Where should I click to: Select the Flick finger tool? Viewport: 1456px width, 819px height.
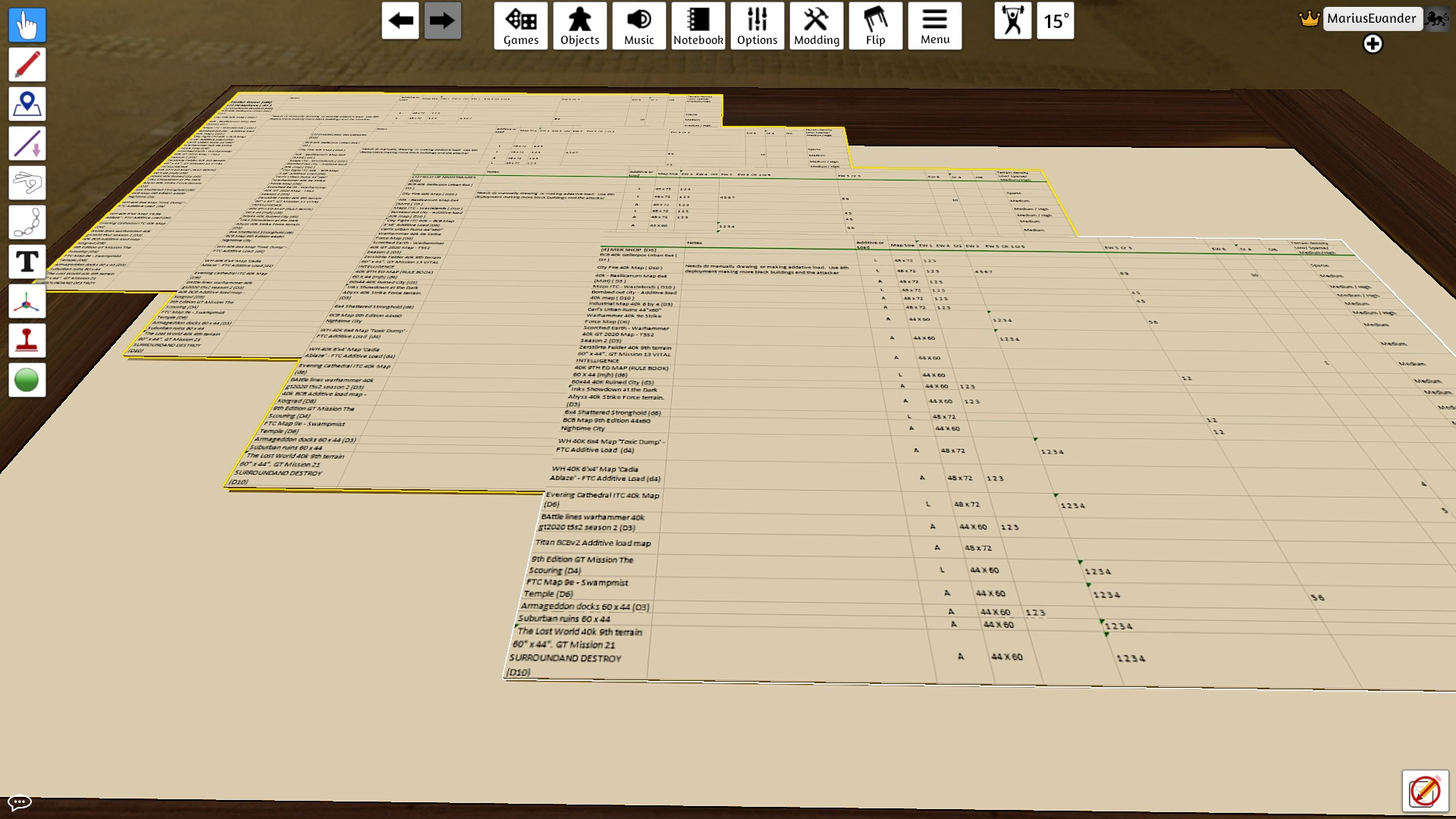[x=27, y=183]
